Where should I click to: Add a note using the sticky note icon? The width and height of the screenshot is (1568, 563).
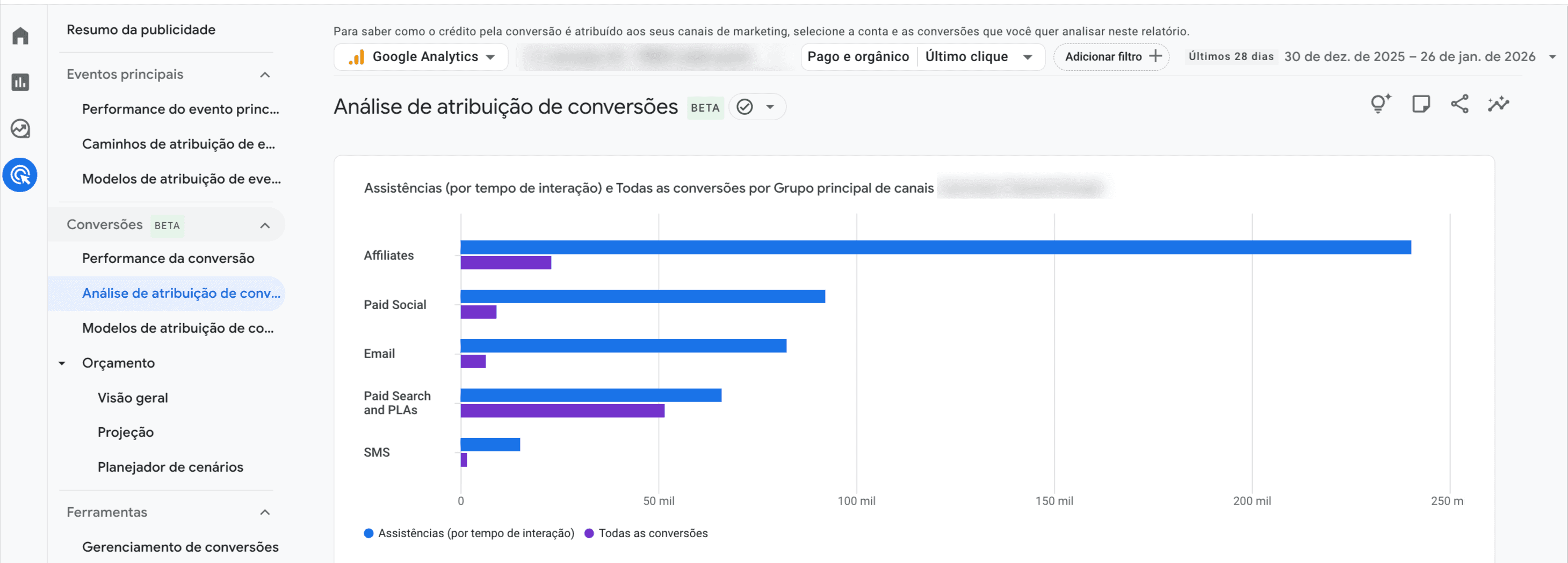(x=1421, y=104)
